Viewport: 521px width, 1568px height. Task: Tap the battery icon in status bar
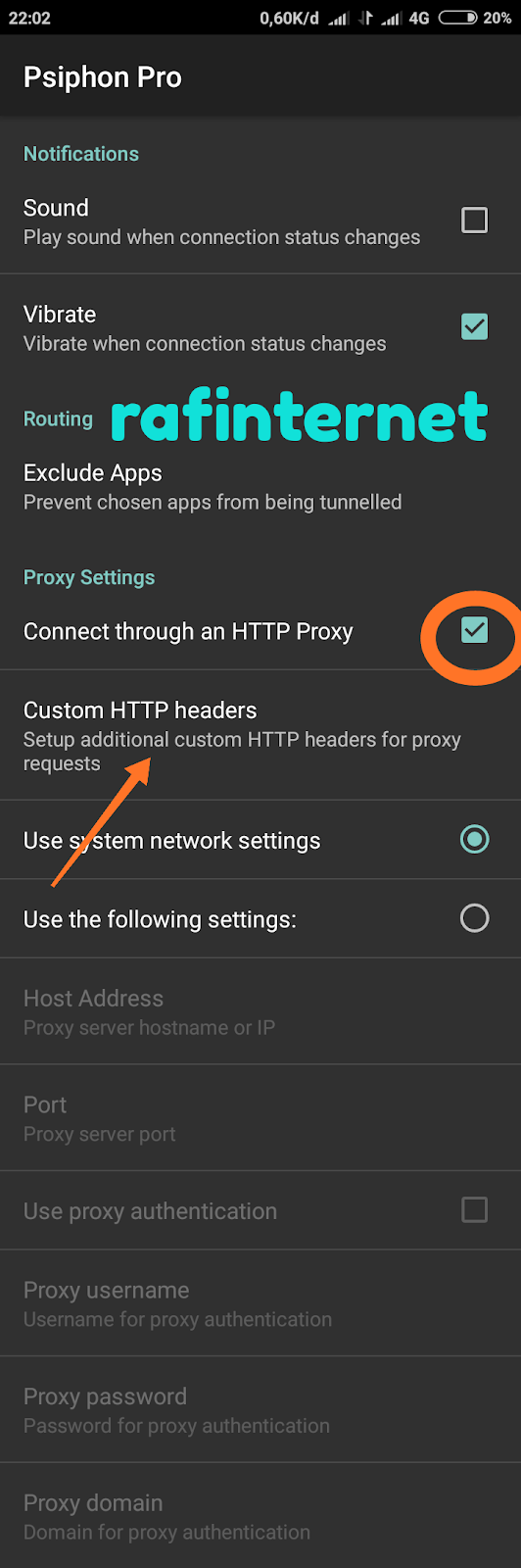coord(458,18)
